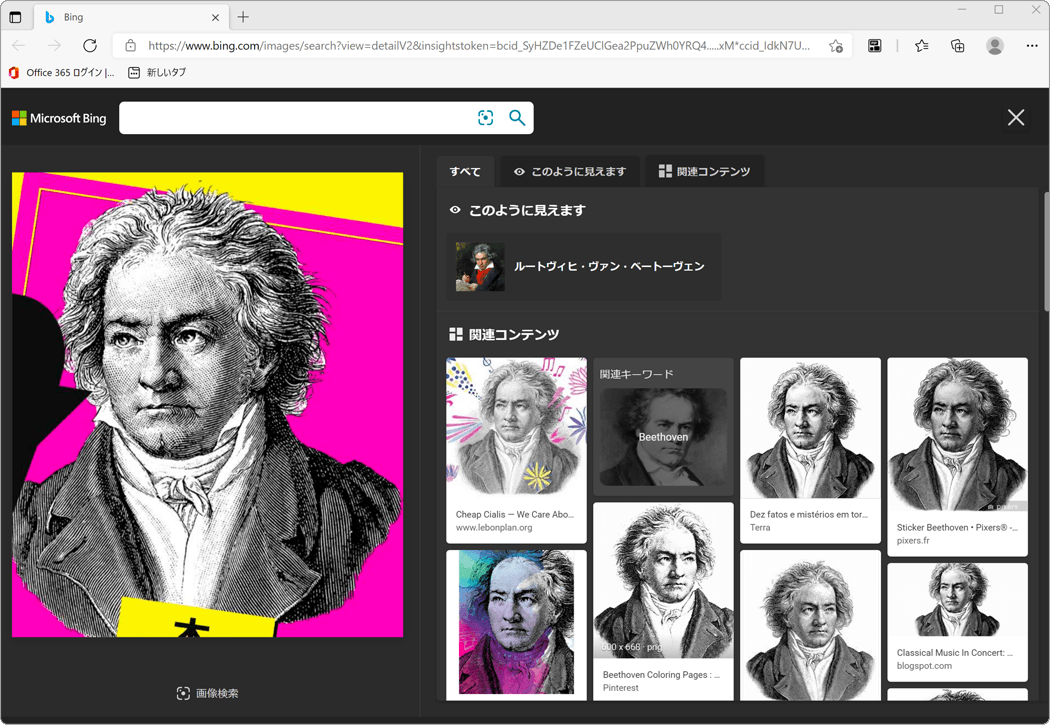Open the Sticker Beethoven Pixers image
1050x726 pixels.
(958, 457)
